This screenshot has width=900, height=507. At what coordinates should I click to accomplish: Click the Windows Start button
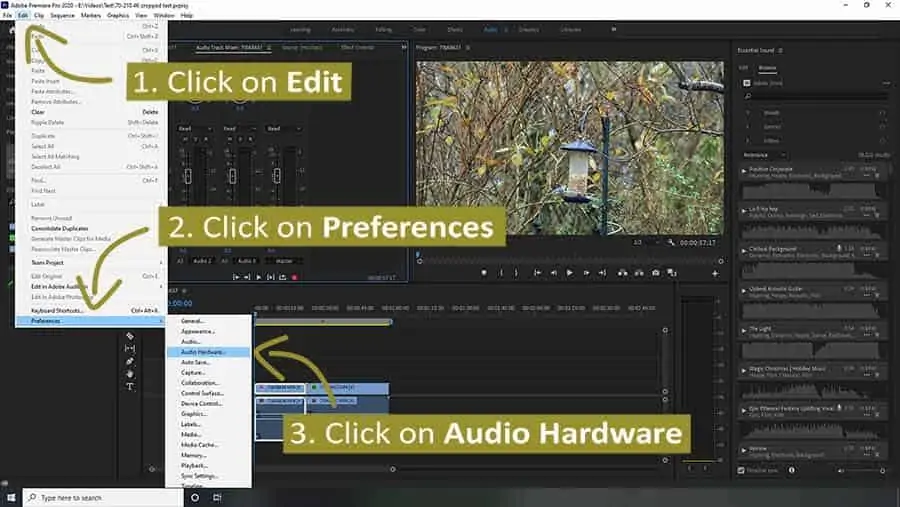(11, 497)
